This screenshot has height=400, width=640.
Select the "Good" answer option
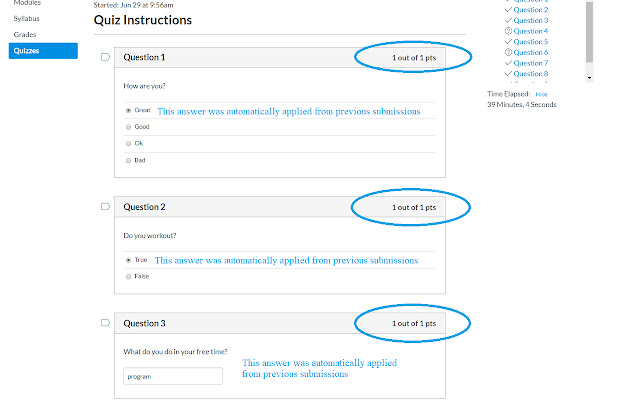point(128,127)
